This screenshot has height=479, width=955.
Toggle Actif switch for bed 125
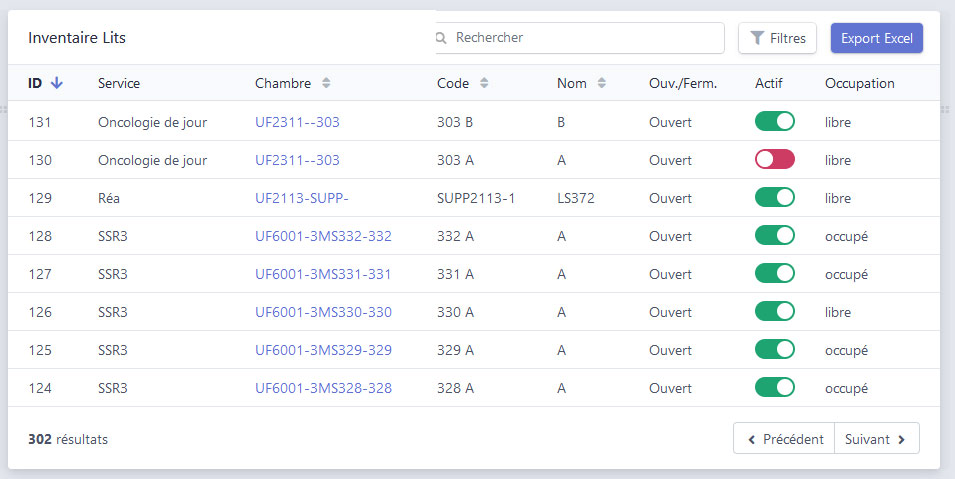point(775,349)
